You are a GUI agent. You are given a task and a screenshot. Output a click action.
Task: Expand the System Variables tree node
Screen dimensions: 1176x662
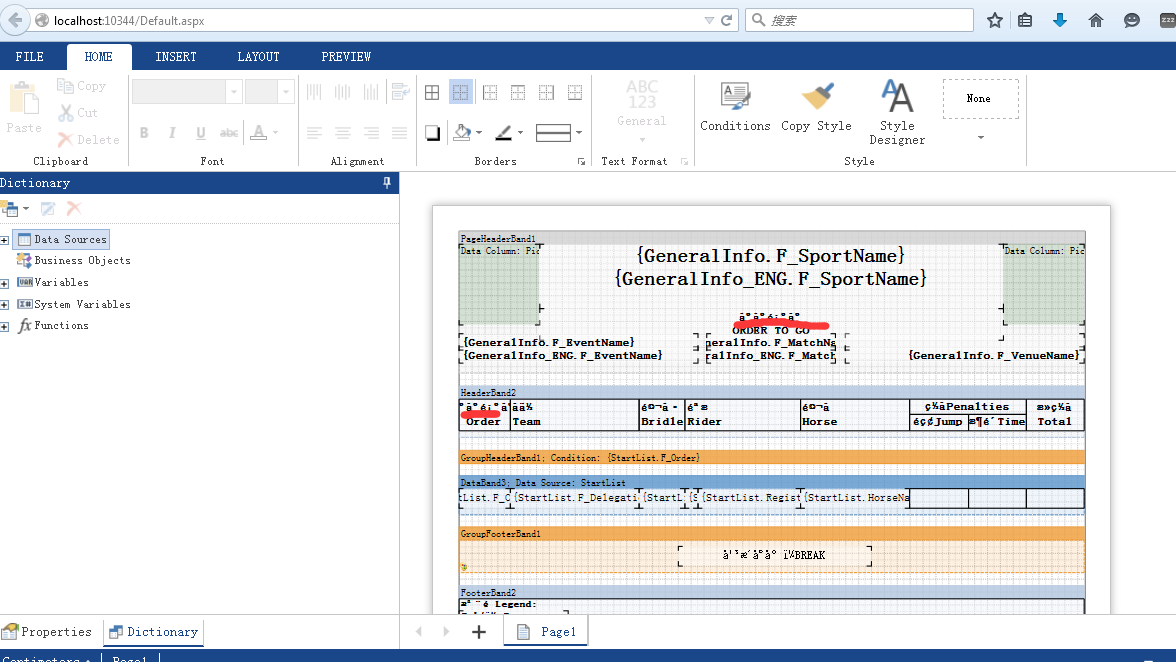click(4, 305)
